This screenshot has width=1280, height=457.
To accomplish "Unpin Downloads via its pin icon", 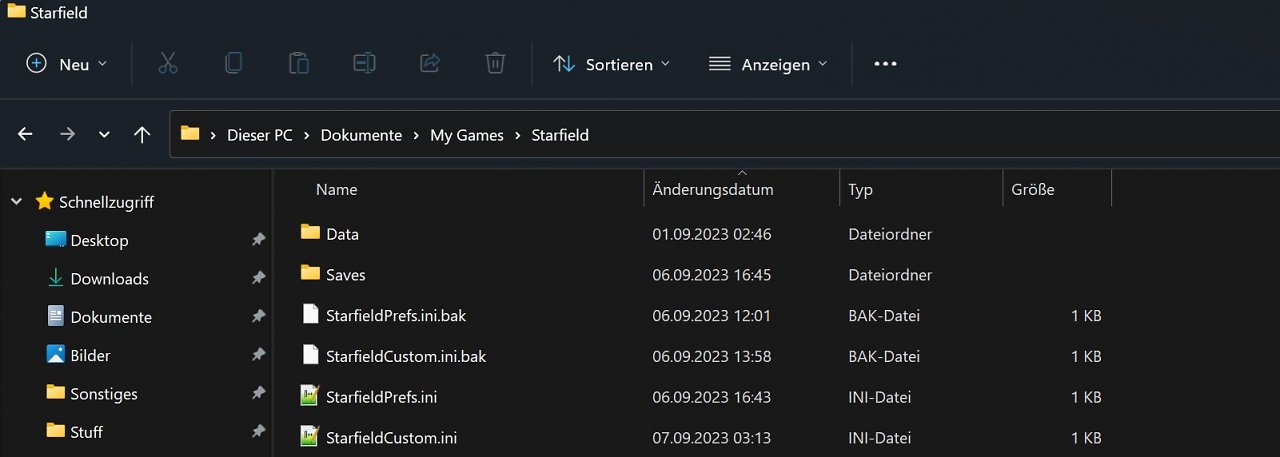I will [258, 278].
